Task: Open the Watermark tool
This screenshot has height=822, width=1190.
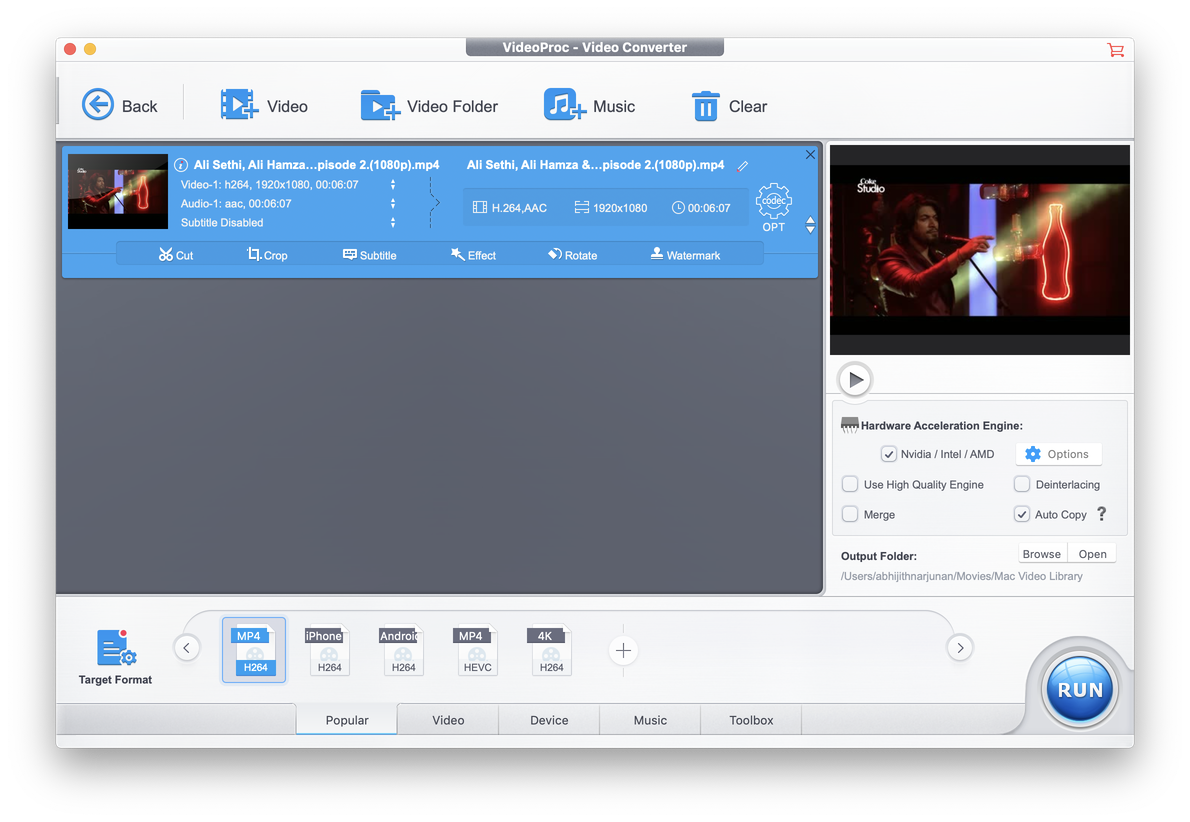Action: click(685, 255)
